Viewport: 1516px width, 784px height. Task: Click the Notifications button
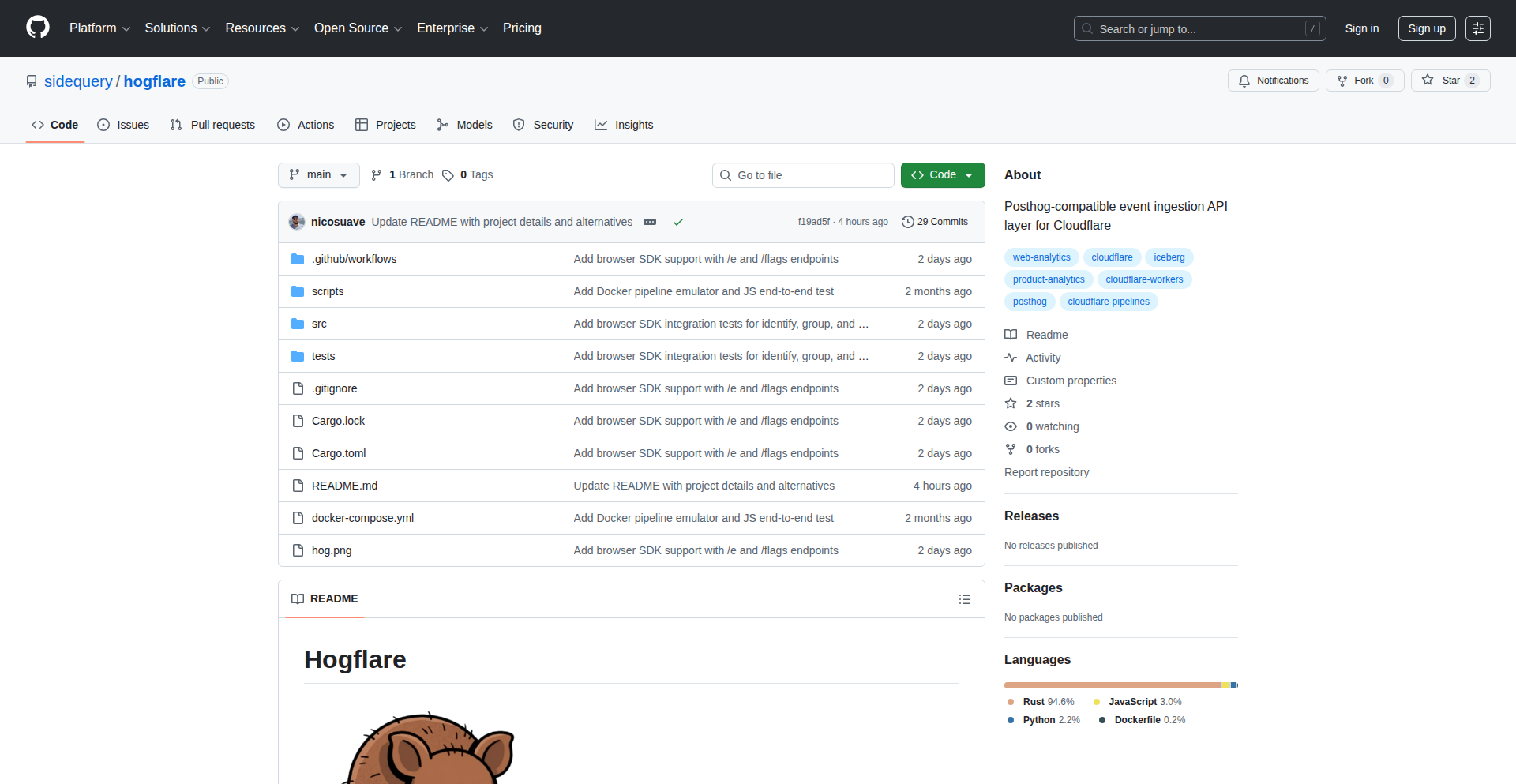[x=1273, y=81]
